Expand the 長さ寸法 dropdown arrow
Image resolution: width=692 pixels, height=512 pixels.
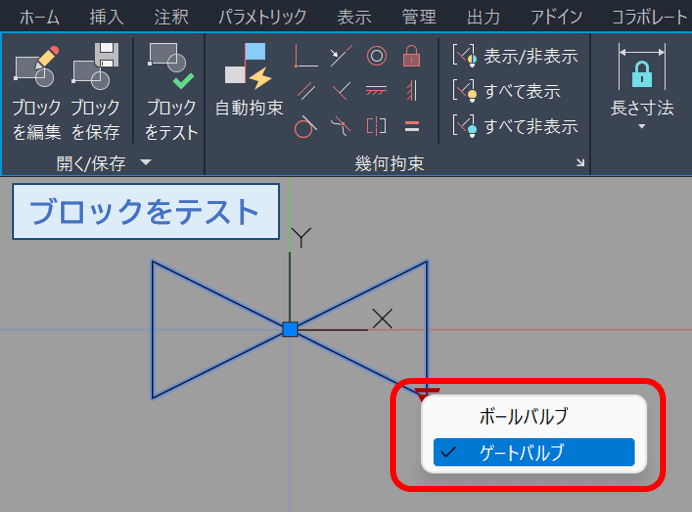coord(642,127)
